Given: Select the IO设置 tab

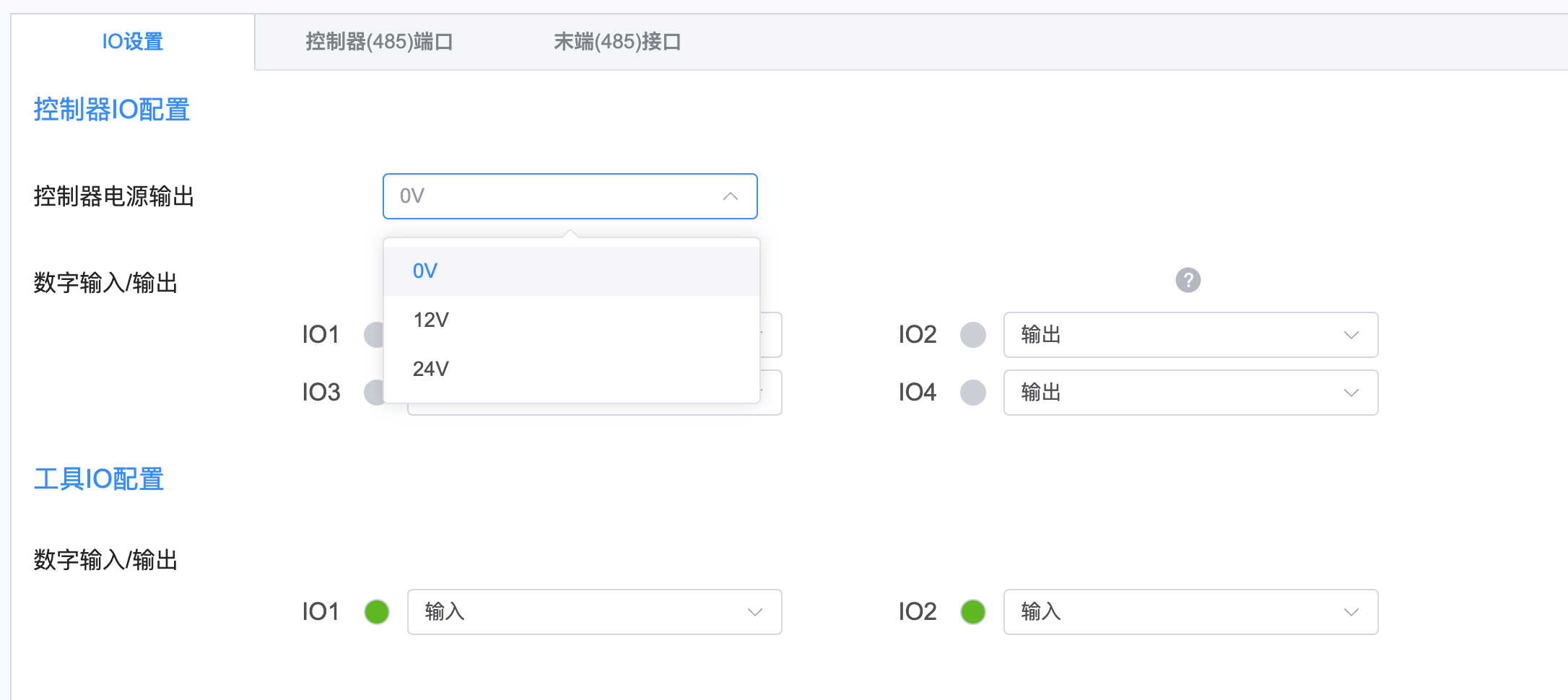Looking at the screenshot, I should coord(133,42).
